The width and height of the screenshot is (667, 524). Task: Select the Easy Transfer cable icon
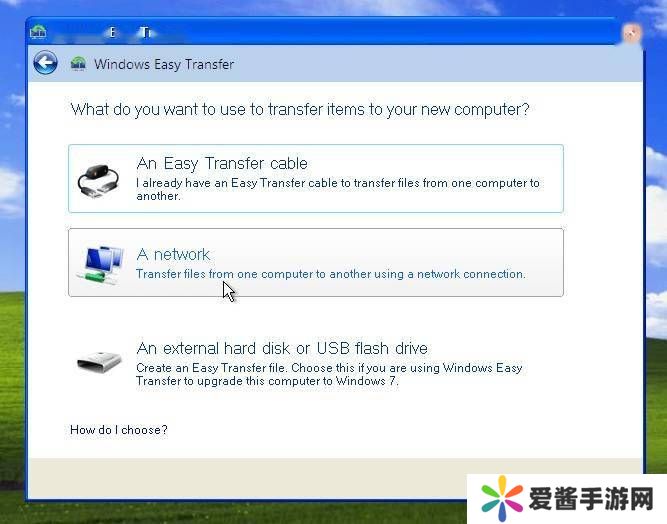click(x=99, y=180)
